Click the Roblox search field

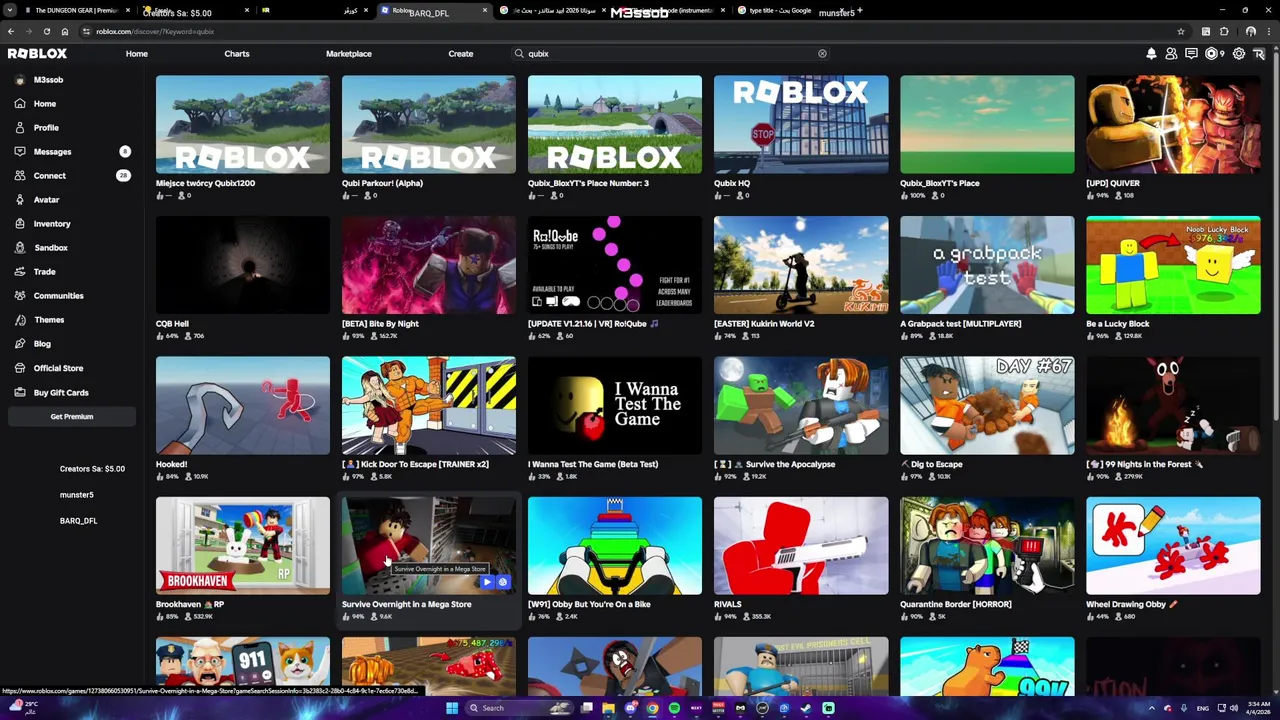670,54
